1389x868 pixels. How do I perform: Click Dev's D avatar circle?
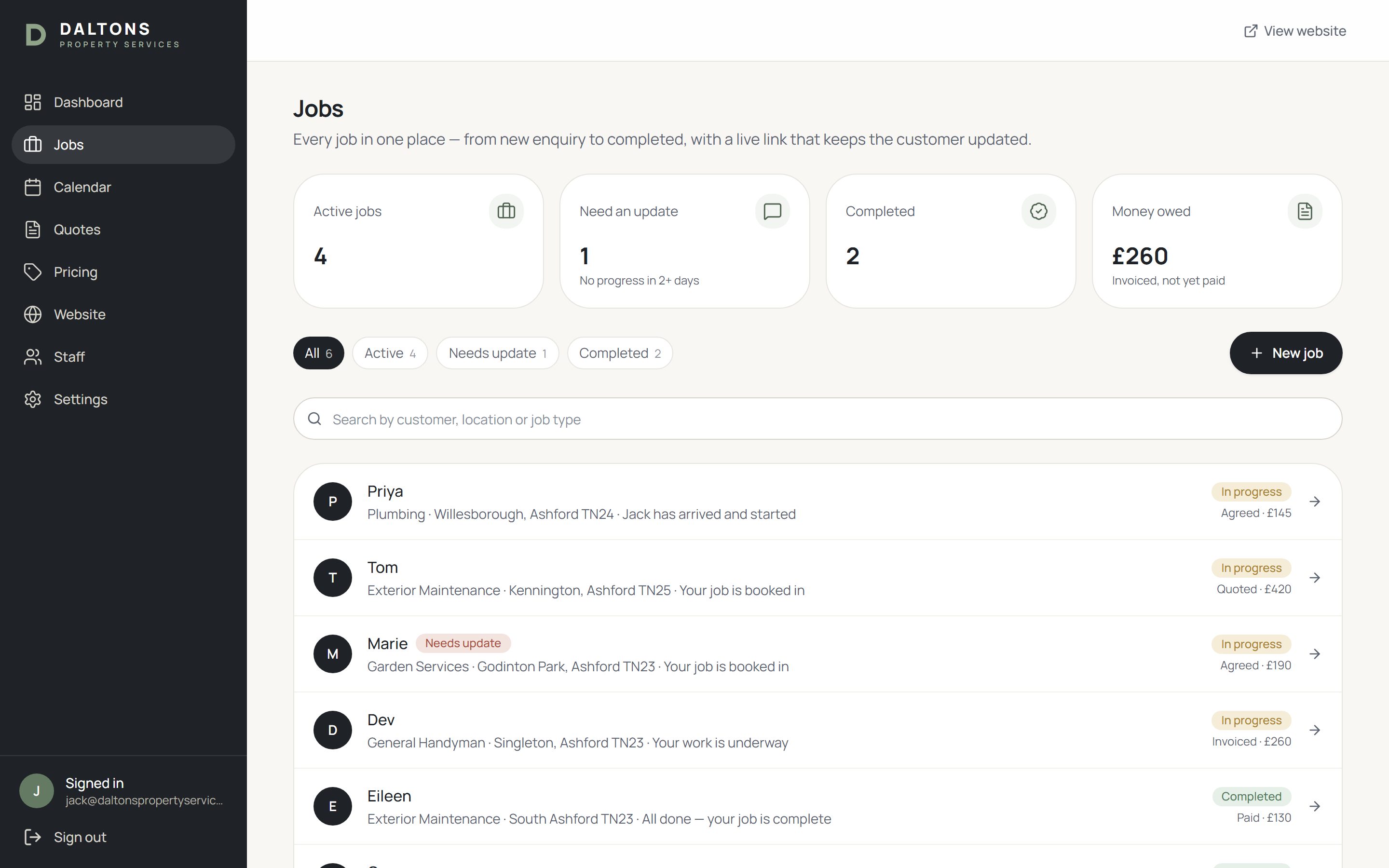point(332,730)
